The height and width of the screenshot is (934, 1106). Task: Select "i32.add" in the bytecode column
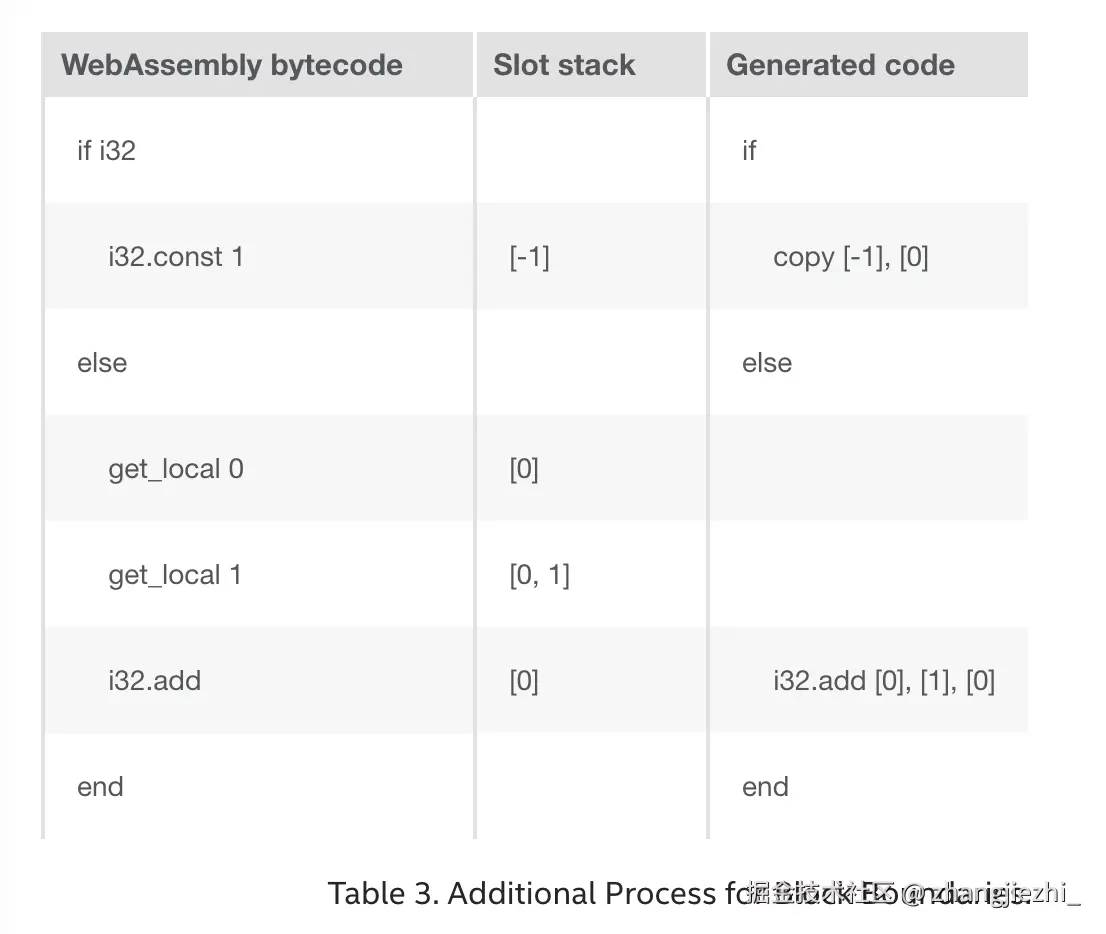[155, 681]
